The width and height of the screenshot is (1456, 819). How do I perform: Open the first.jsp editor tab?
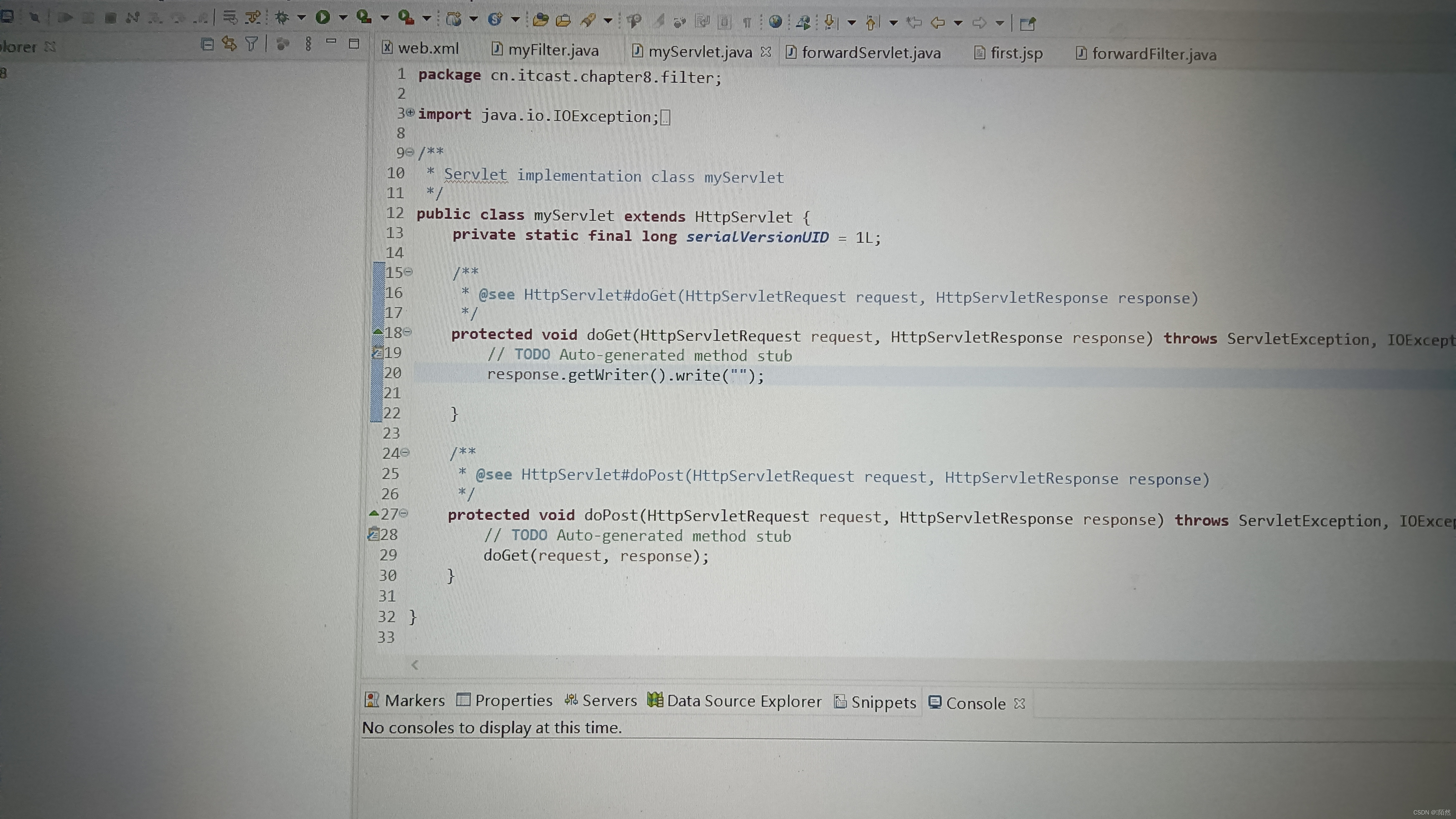click(x=1009, y=53)
